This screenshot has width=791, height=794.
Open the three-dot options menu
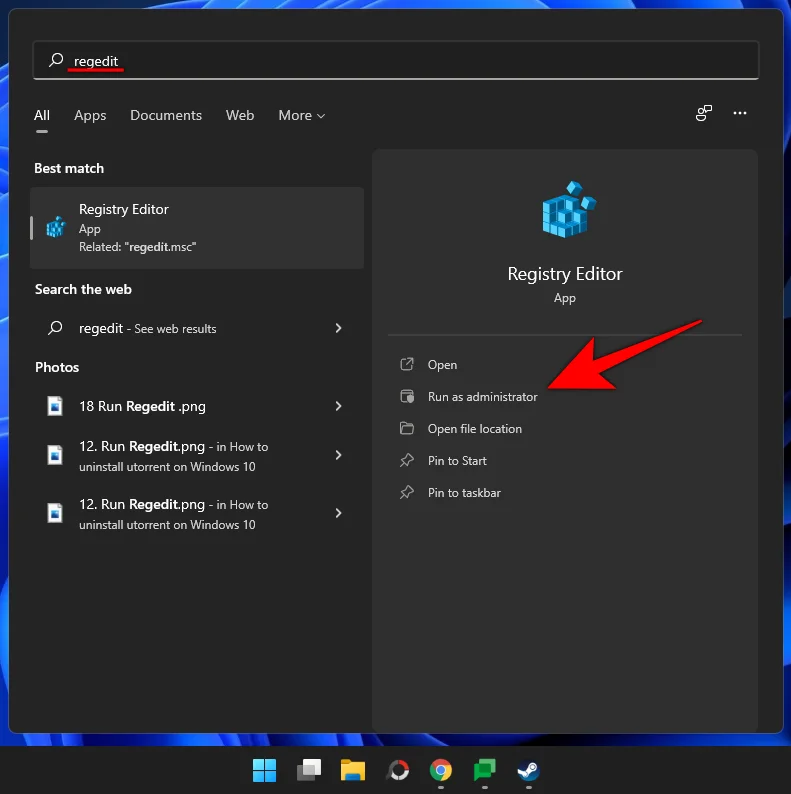click(x=740, y=113)
